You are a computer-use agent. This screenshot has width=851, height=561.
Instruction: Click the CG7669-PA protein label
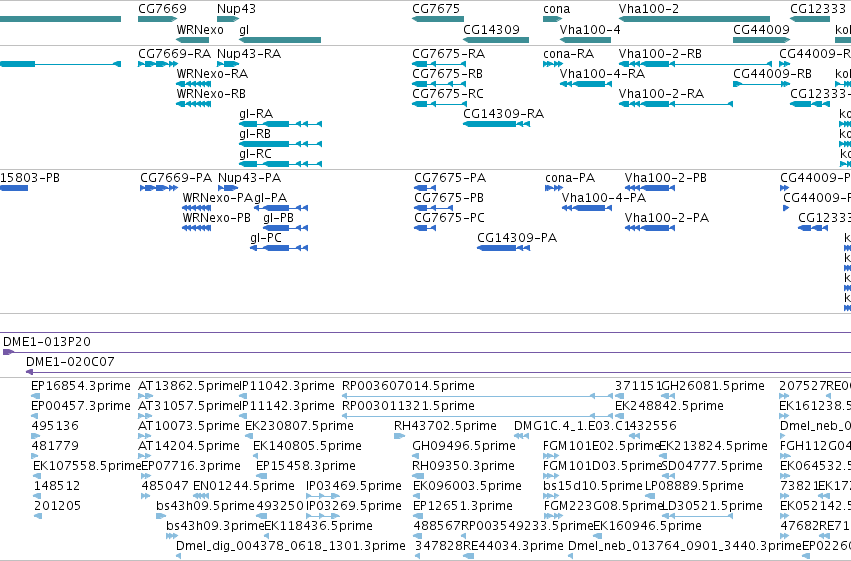coord(176,178)
